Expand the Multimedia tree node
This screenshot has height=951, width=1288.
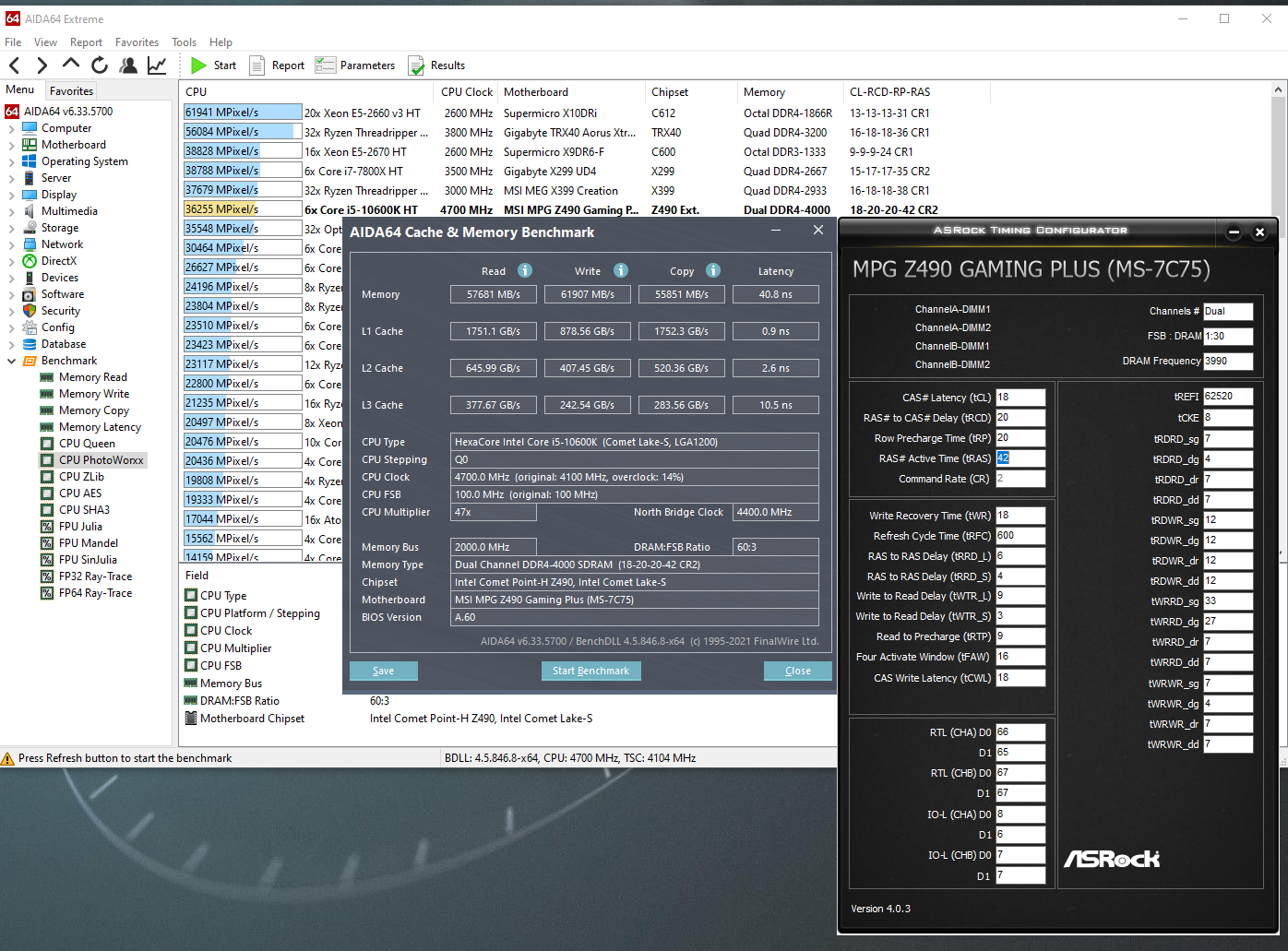(11, 211)
